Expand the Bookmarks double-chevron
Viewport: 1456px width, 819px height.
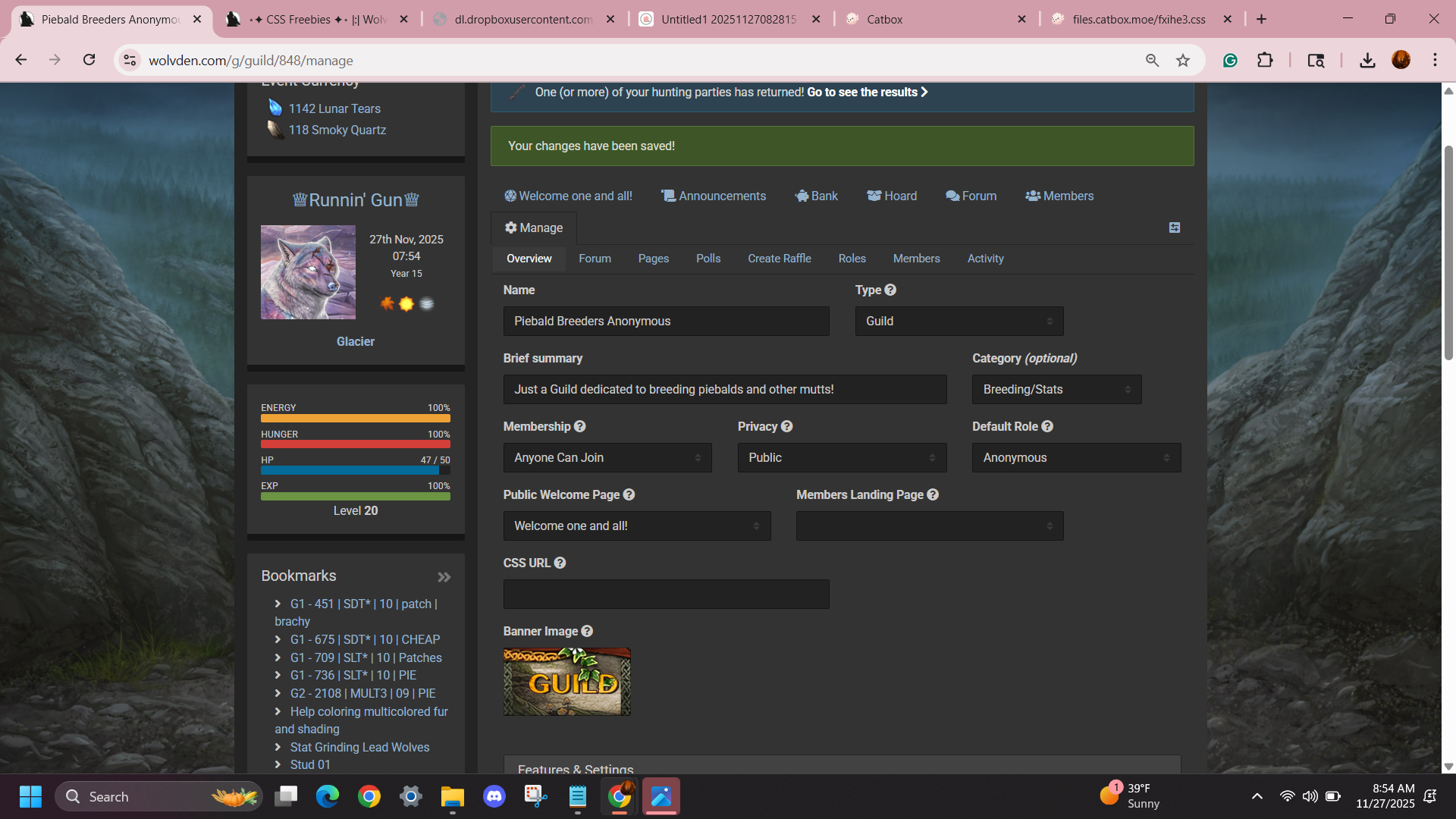[x=444, y=577]
